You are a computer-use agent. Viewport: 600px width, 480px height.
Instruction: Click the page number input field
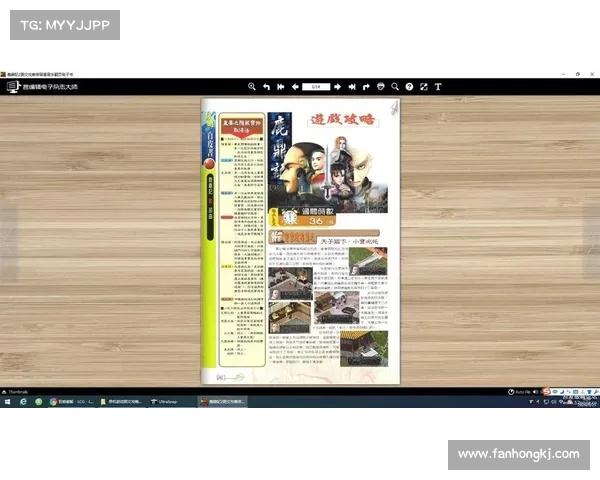pos(316,87)
